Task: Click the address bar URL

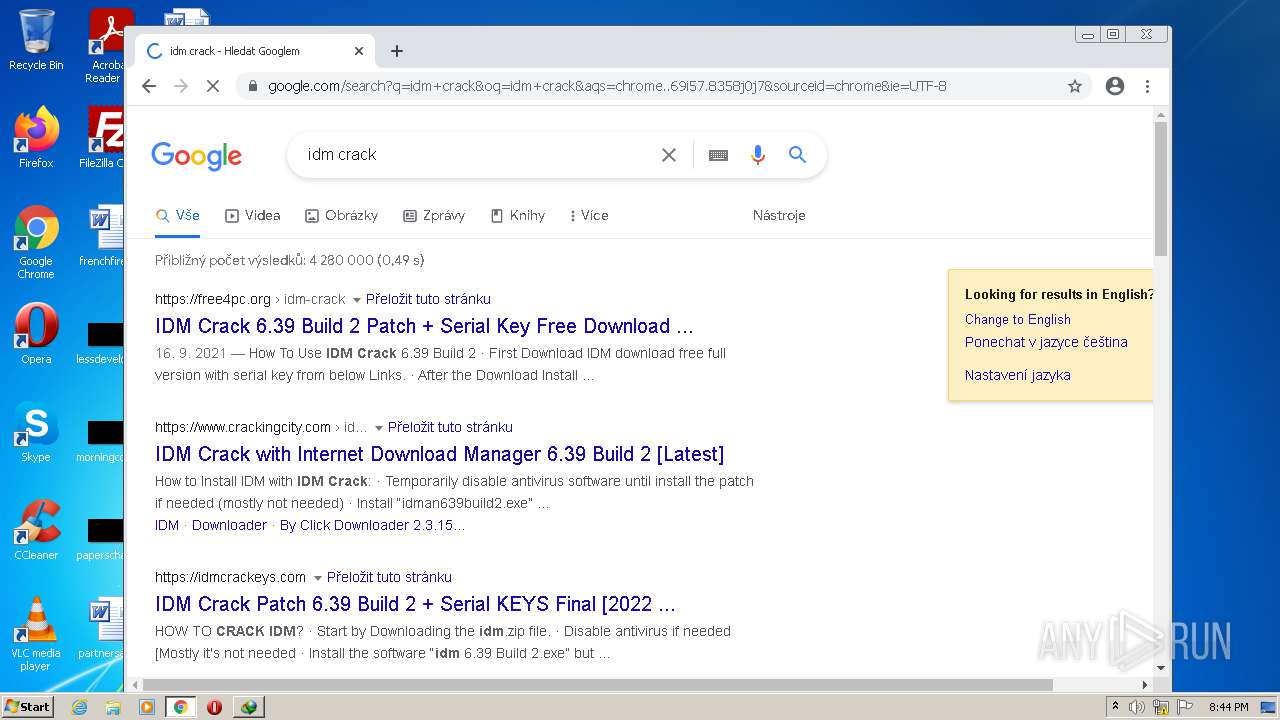Action: tap(607, 86)
